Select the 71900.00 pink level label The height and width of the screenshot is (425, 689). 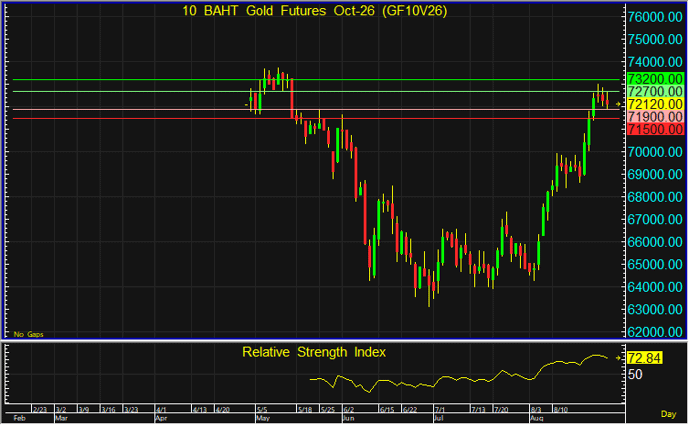click(656, 116)
